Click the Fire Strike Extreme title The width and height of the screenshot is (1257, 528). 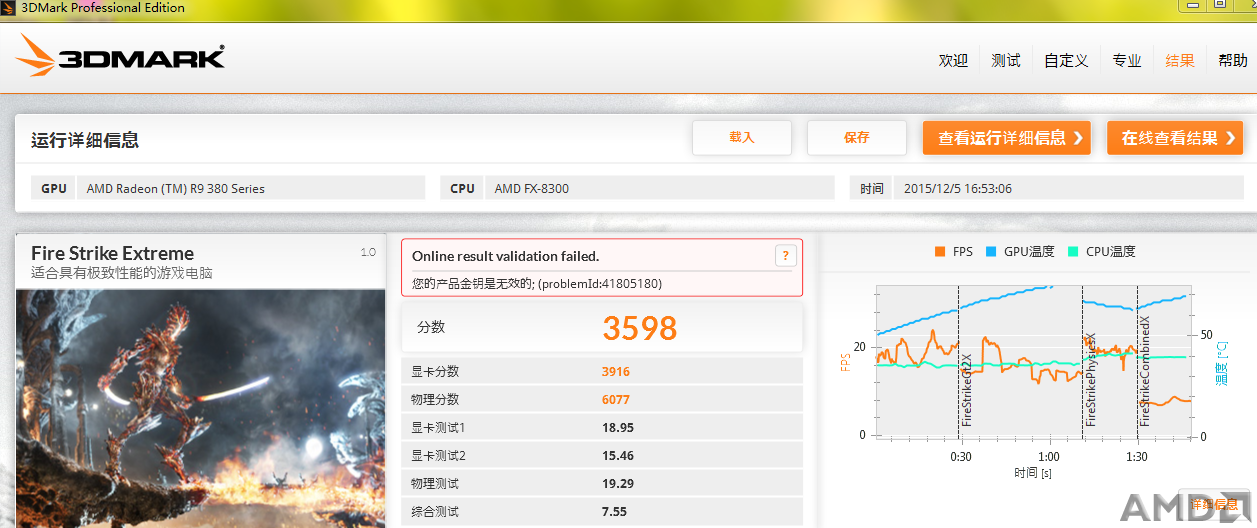tap(112, 253)
